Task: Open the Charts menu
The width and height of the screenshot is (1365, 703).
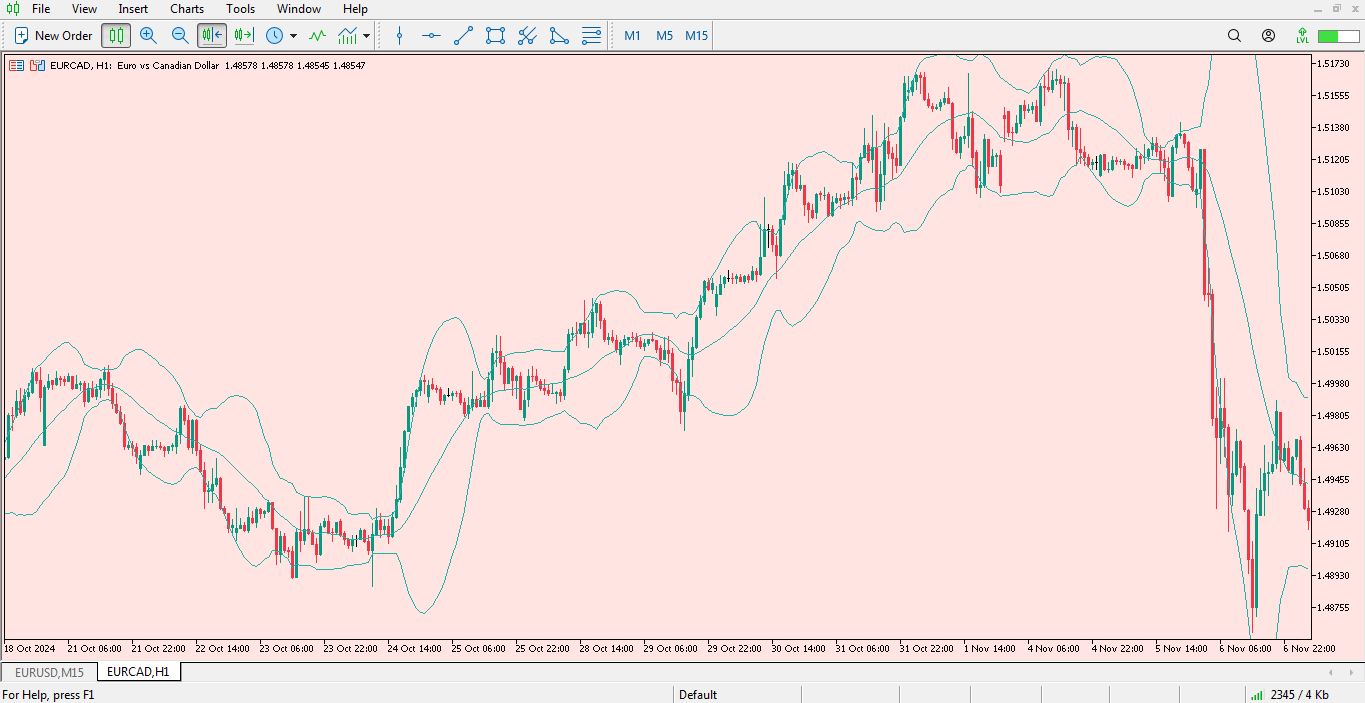Action: pyautogui.click(x=186, y=9)
